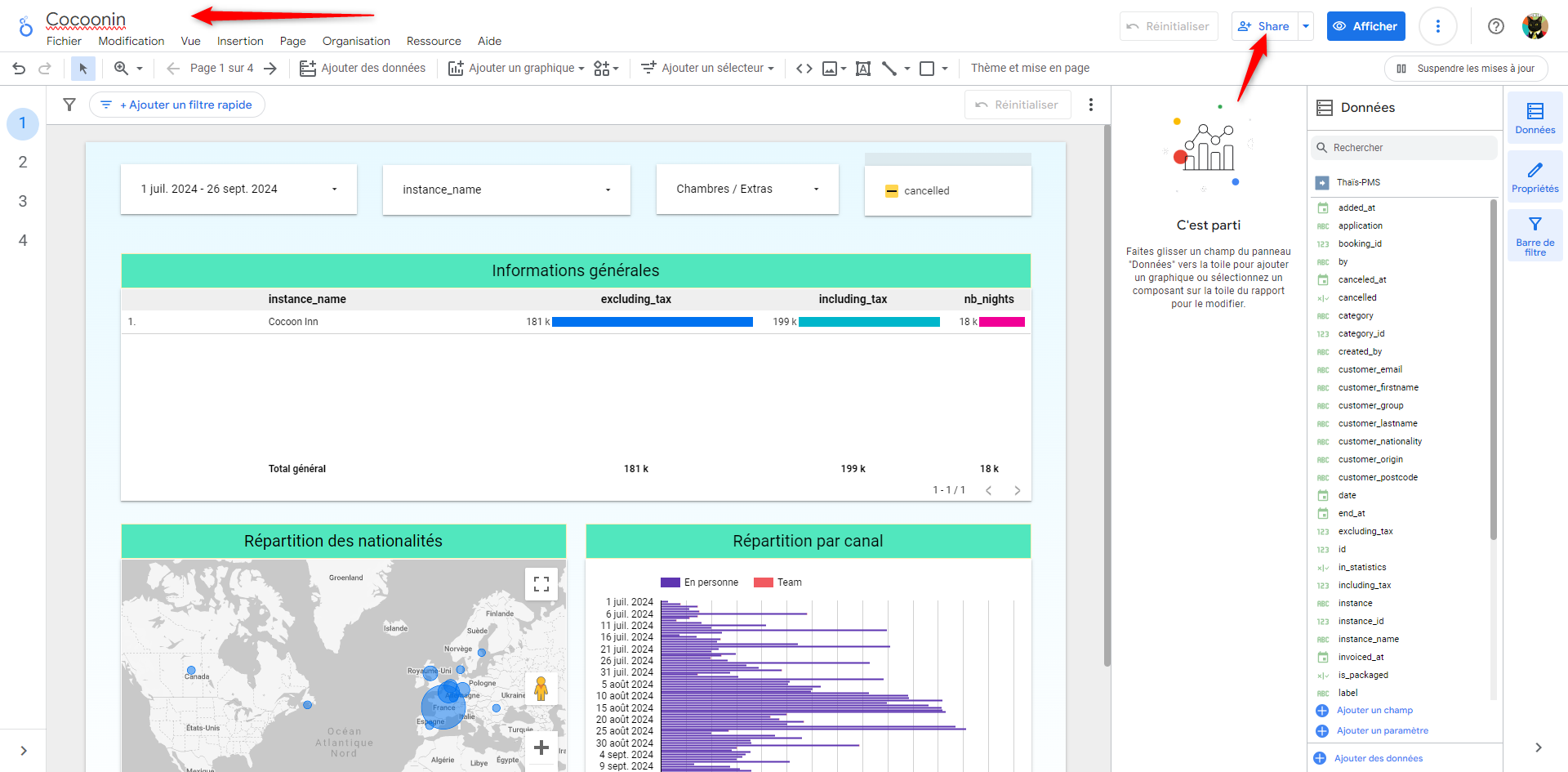The width and height of the screenshot is (1568, 772).
Task: Go to the previous page arrow
Action: (173, 69)
